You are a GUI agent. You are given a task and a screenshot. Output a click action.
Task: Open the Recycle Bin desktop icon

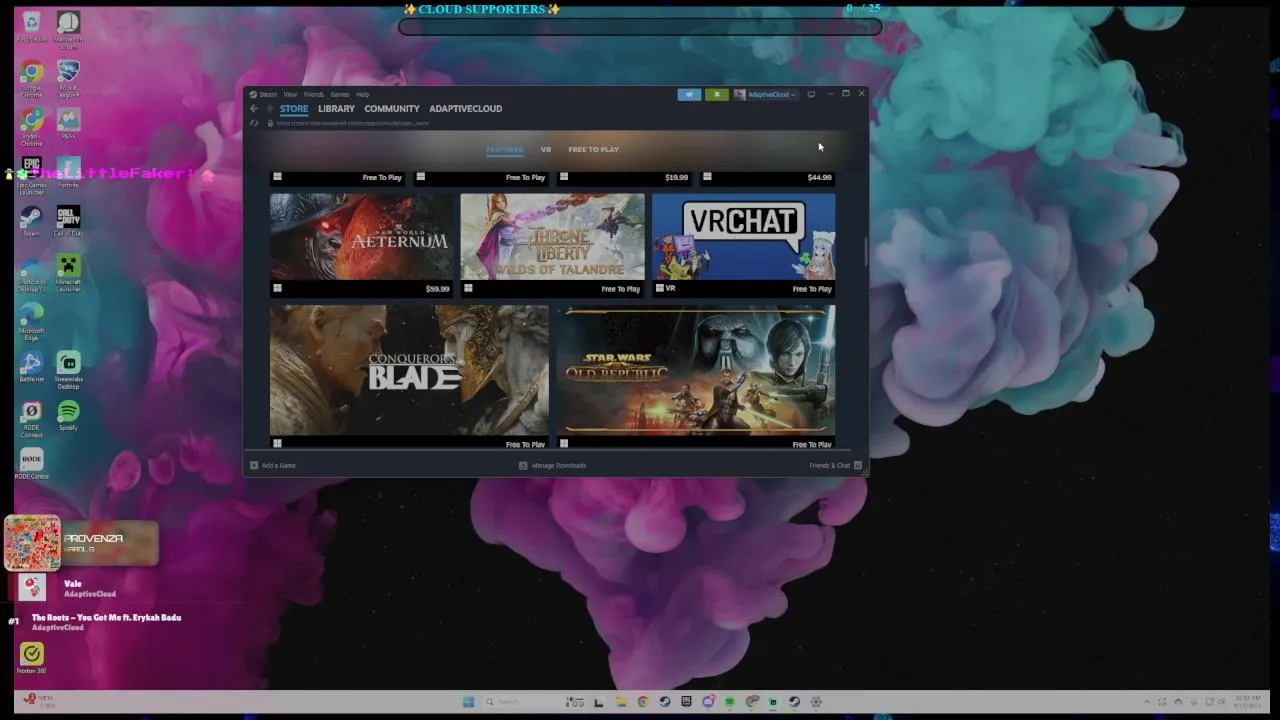point(31,27)
